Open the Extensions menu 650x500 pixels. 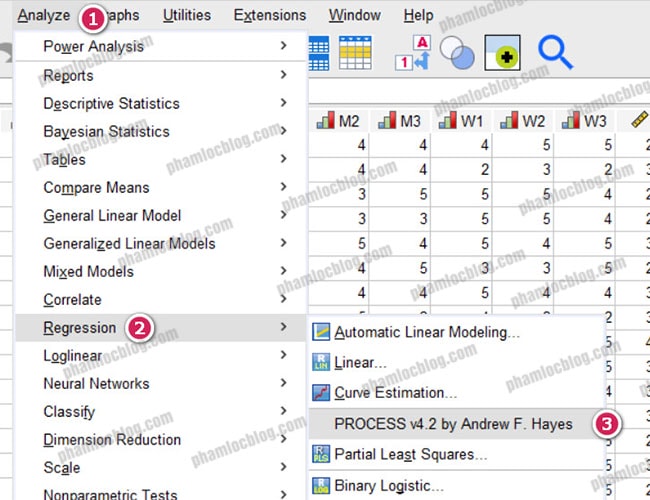269,15
